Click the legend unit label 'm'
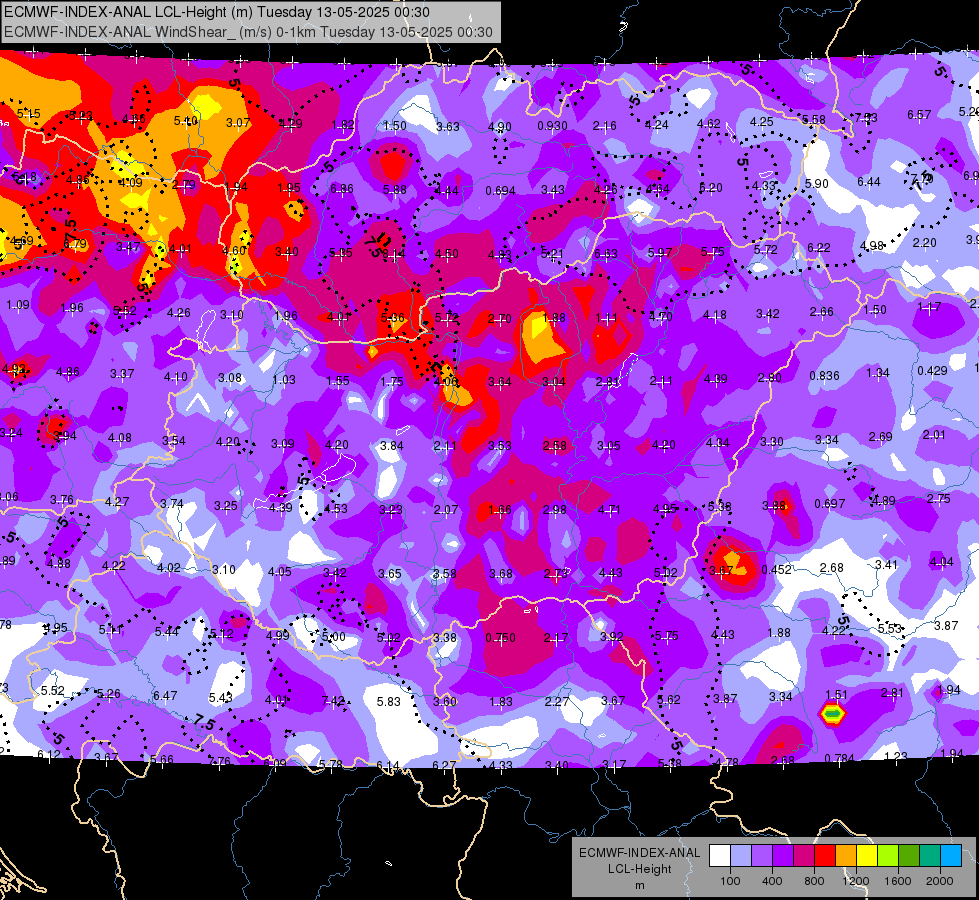The image size is (979, 900). click(x=639, y=886)
